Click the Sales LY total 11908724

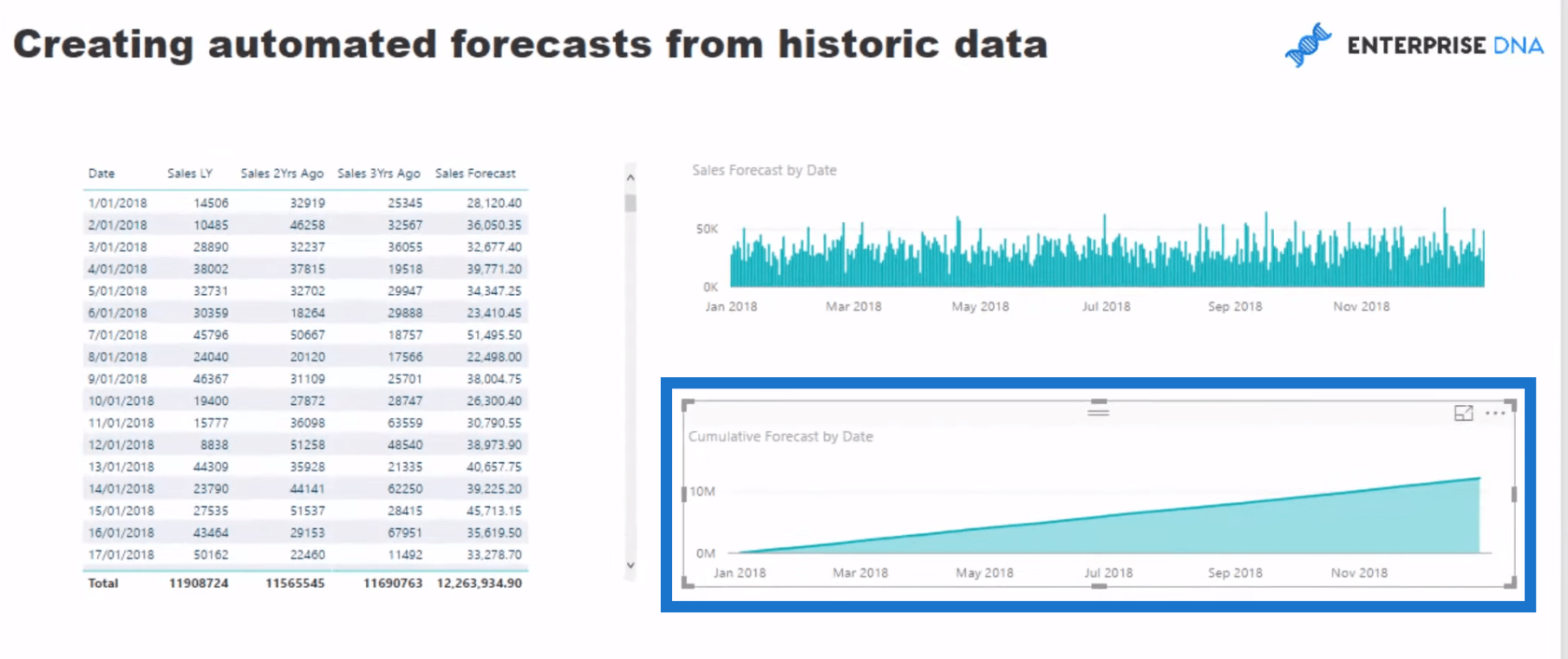tap(199, 582)
